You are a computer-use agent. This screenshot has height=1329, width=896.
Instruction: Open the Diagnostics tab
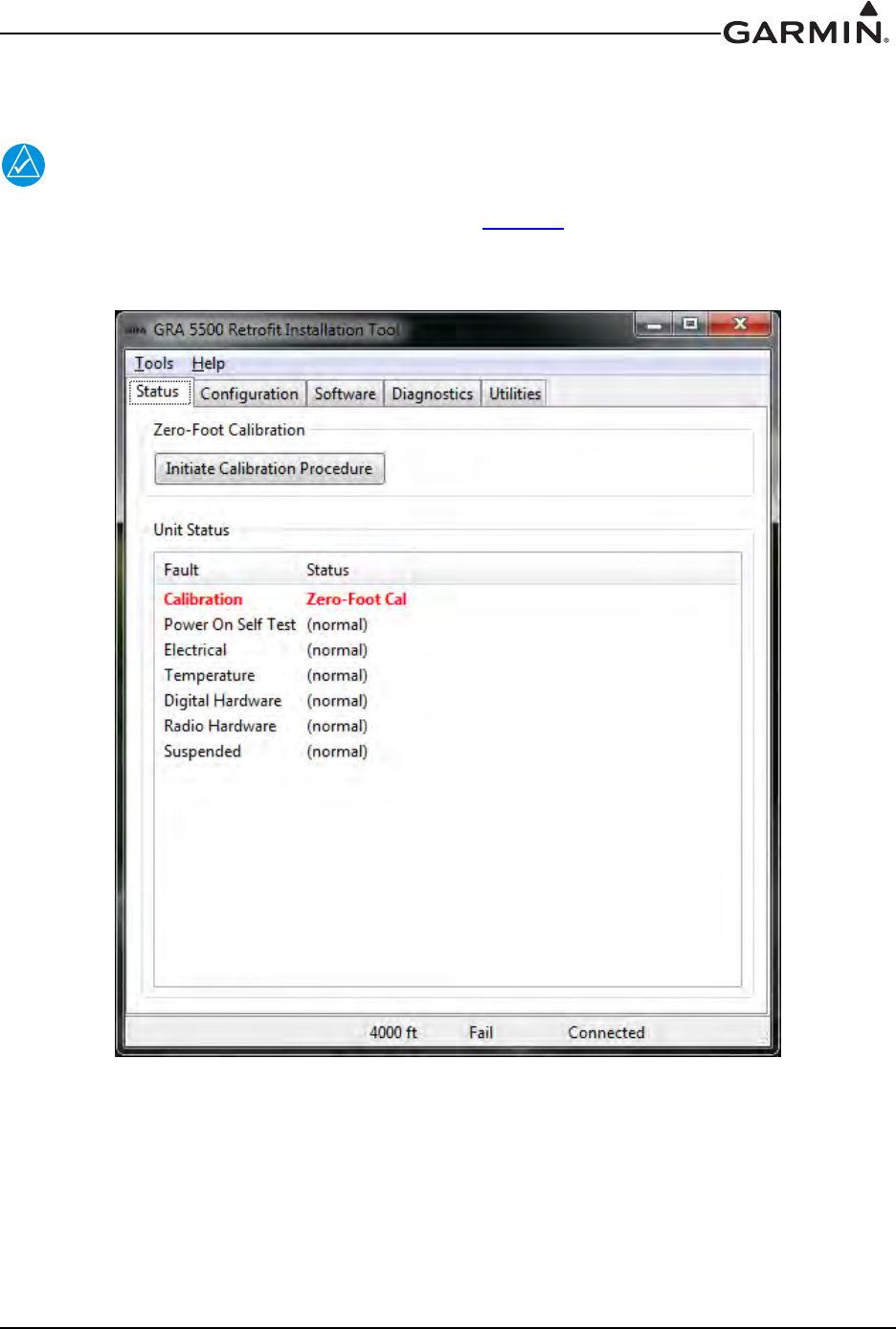(432, 394)
